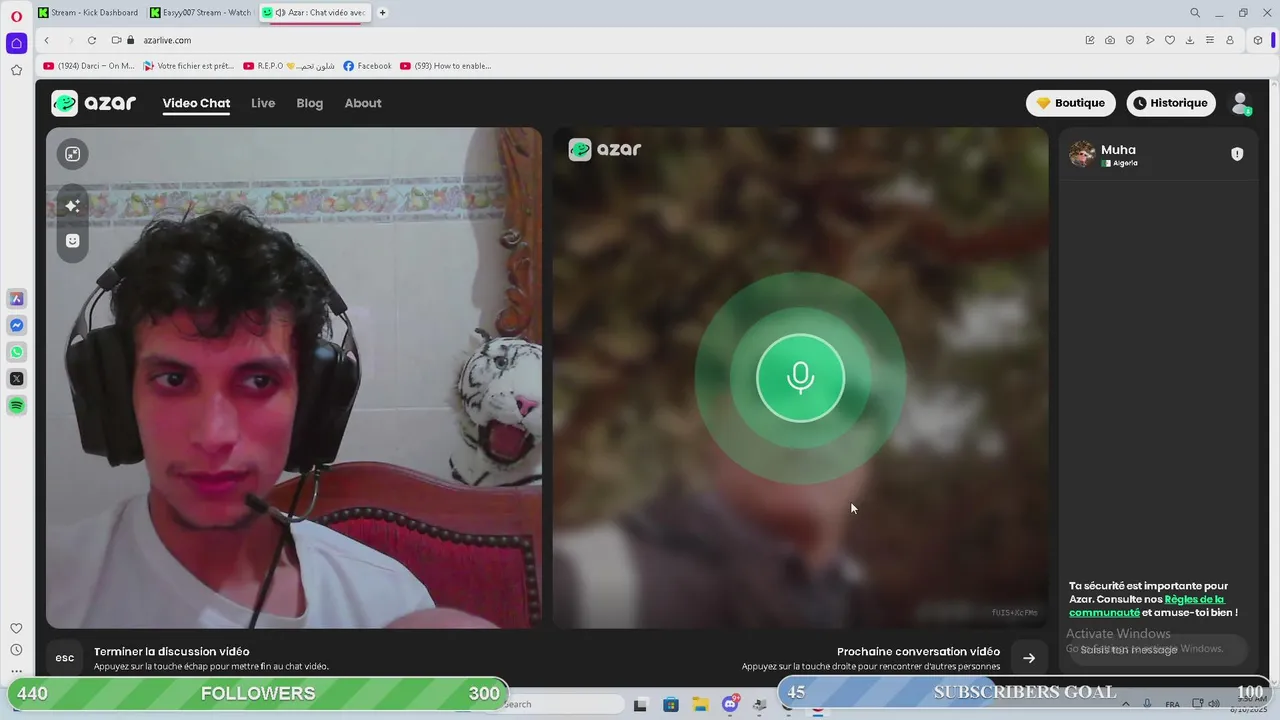1280x720 pixels.
Task: Open the ad blocker shield icon
Action: pyautogui.click(x=1130, y=40)
